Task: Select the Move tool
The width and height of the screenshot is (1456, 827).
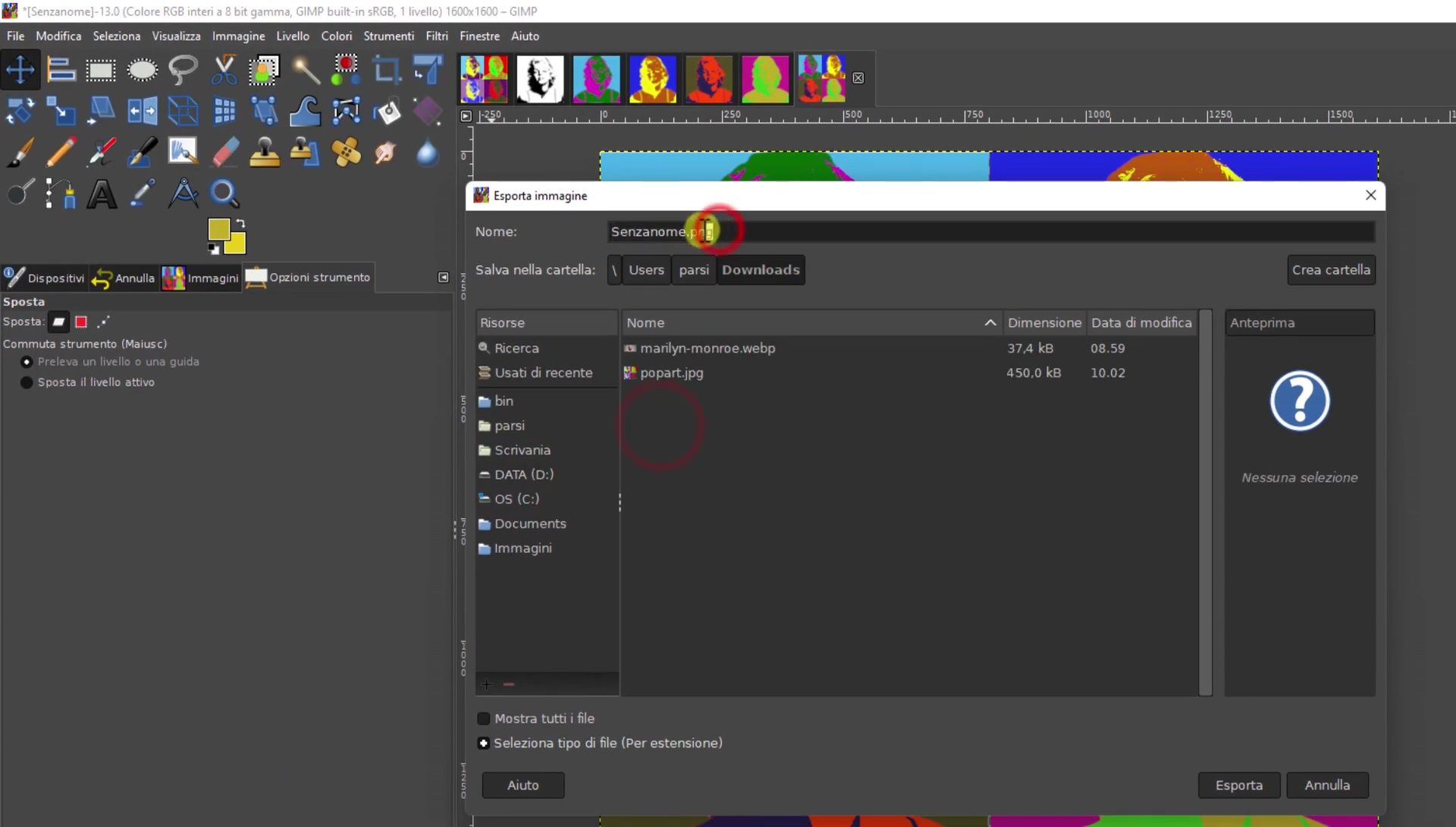Action: [x=20, y=70]
